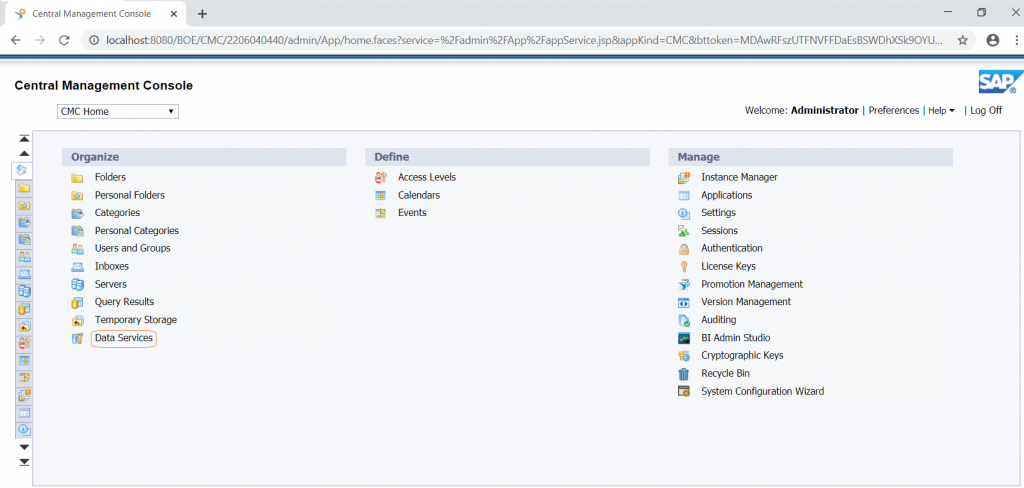Click the Categories icon in Organize list
The height and width of the screenshot is (488, 1024).
tap(77, 213)
